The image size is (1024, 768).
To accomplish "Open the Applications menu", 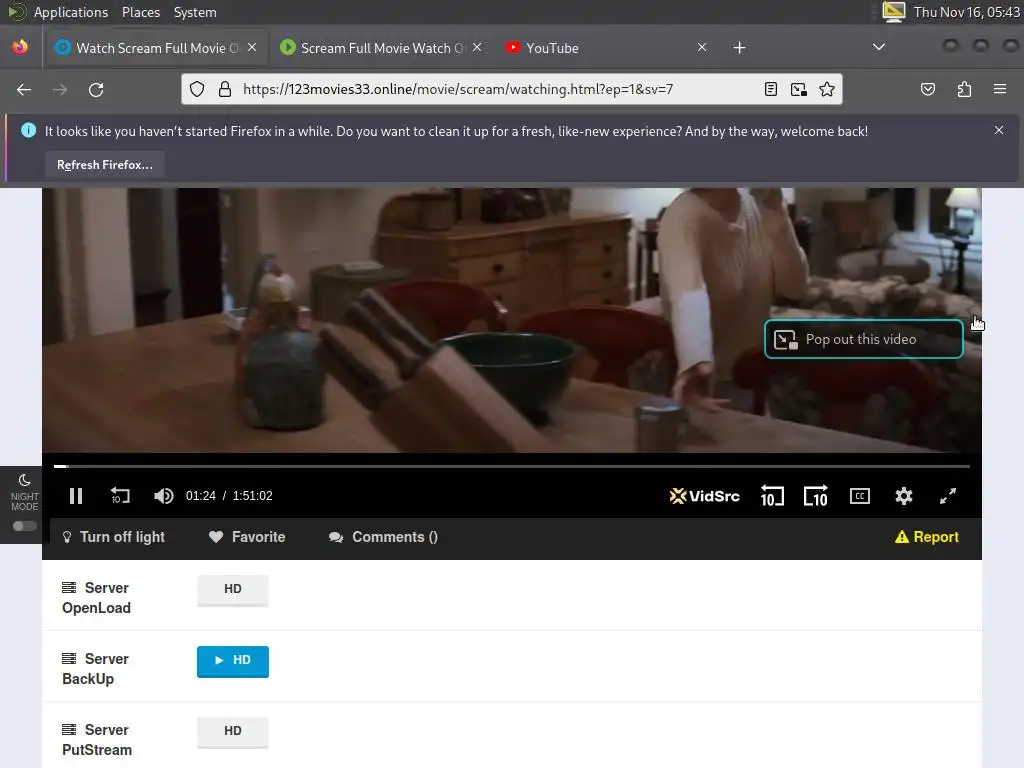I will pos(71,12).
